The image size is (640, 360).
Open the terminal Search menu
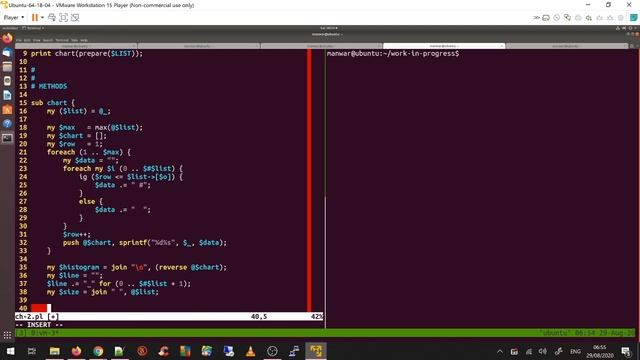48,40
